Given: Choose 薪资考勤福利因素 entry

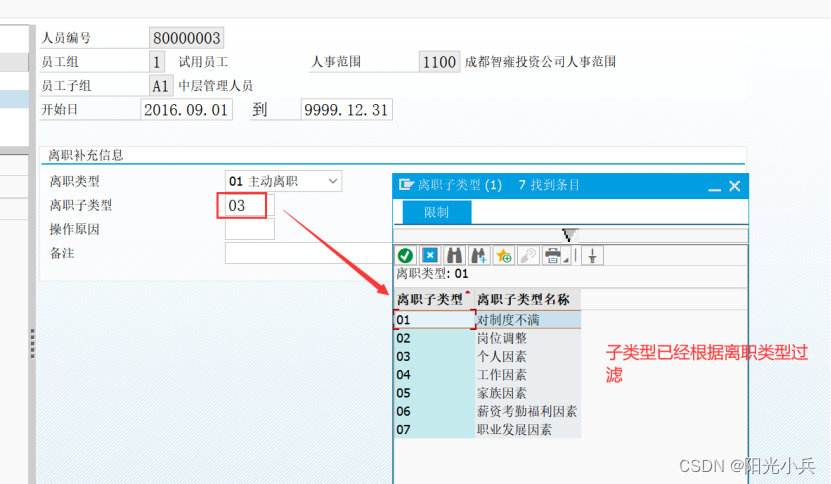Looking at the screenshot, I should coord(527,411).
